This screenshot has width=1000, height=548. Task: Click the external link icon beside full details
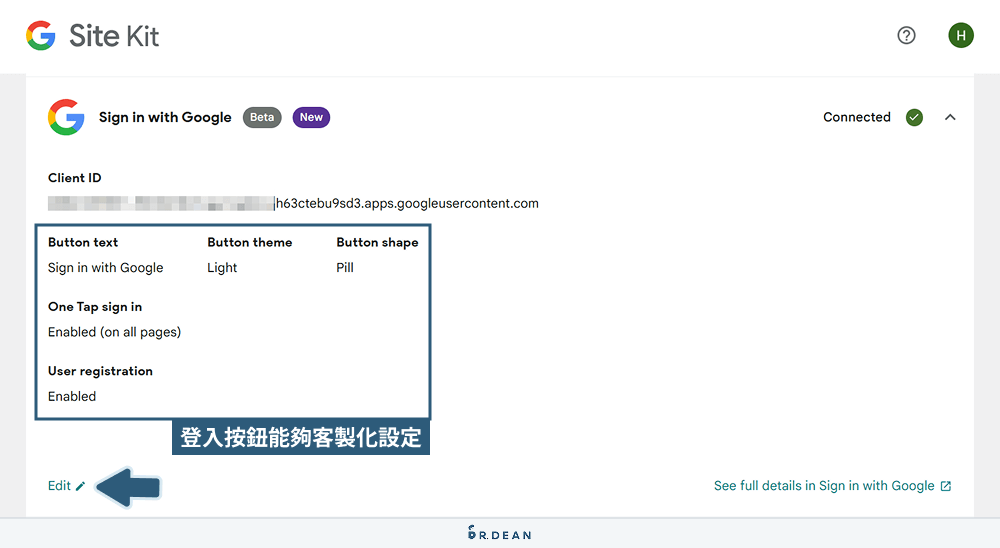click(946, 486)
